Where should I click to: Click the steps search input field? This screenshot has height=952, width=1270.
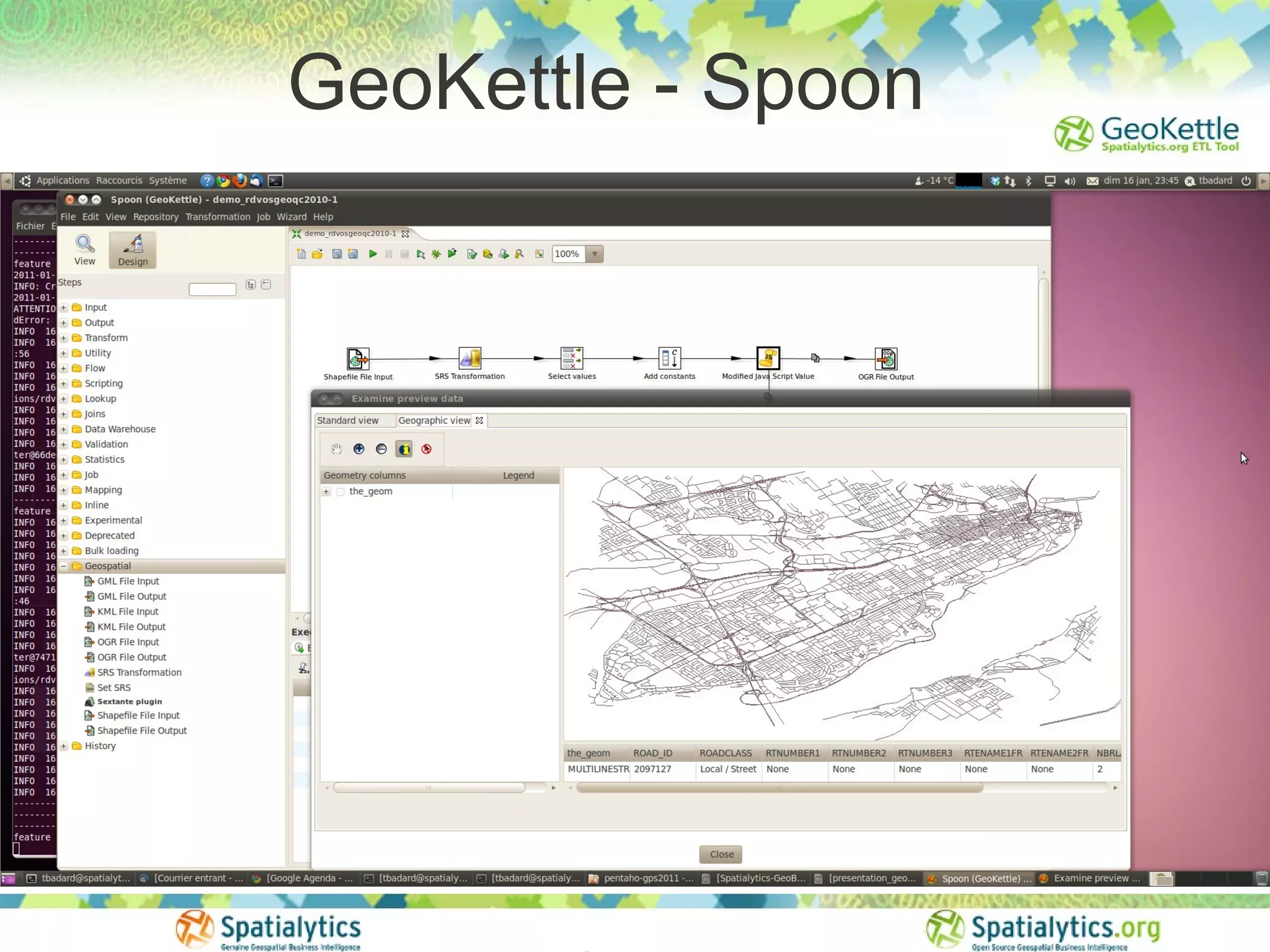pyautogui.click(x=212, y=289)
